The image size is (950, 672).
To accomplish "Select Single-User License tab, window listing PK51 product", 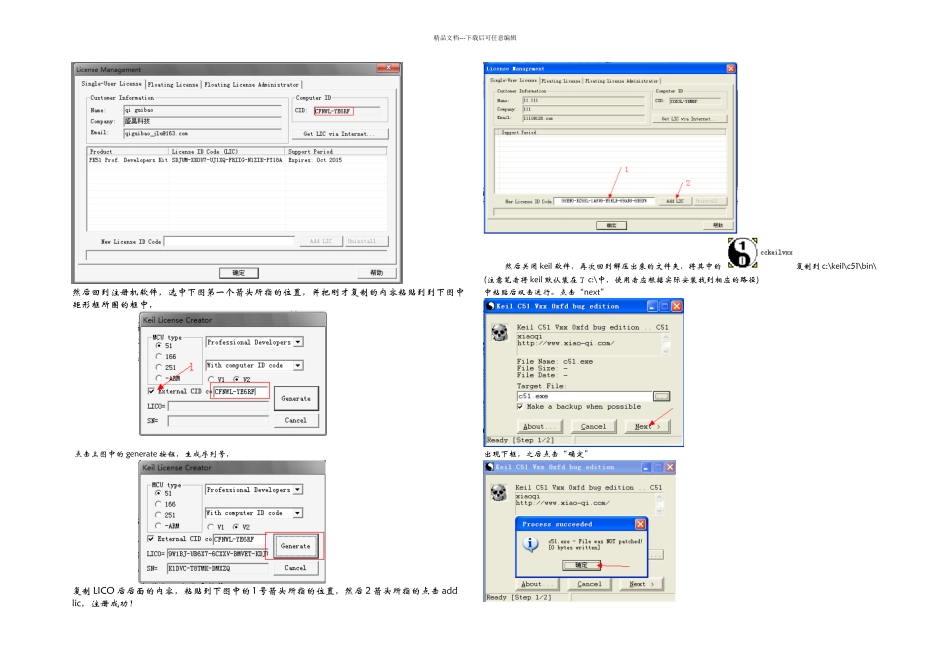I will point(111,84).
